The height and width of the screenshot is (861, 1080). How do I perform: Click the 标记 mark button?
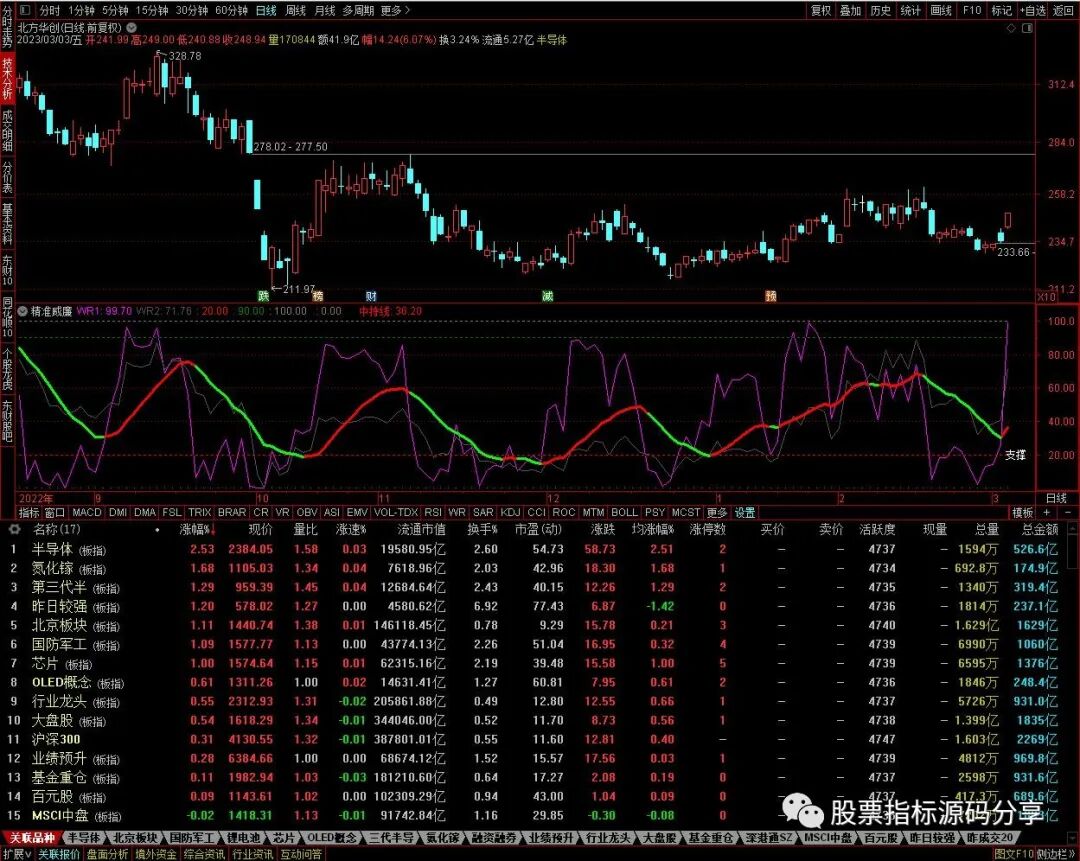point(1001,10)
